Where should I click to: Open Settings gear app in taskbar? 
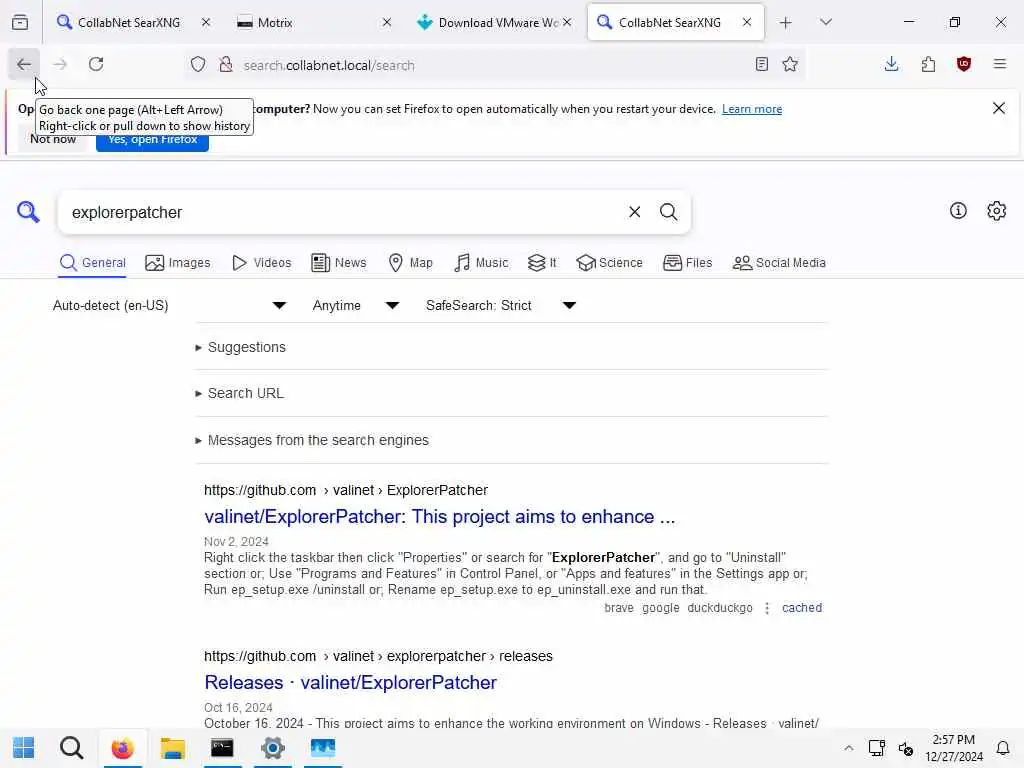point(272,748)
